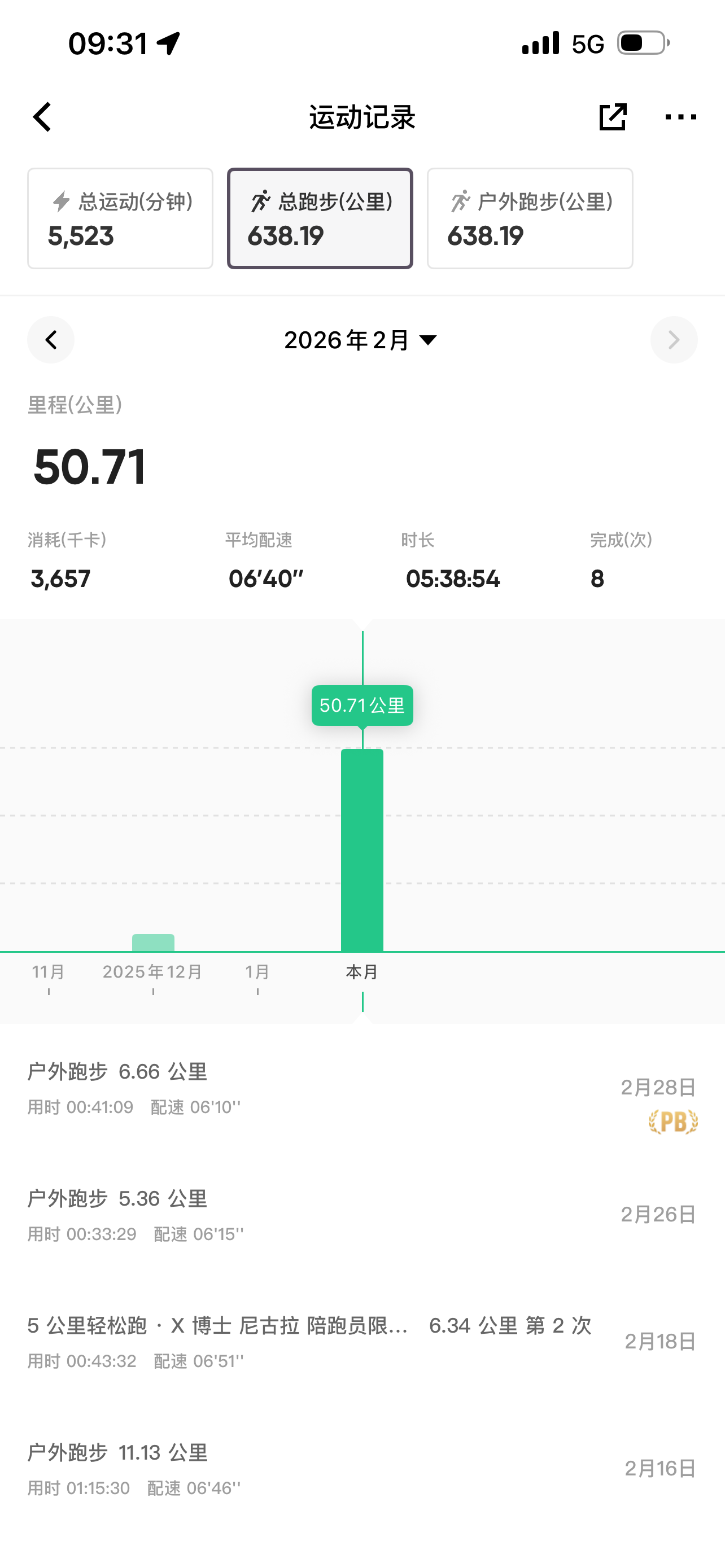Select the 总跑步(公里) stats tab
725x1568 pixels.
320,218
